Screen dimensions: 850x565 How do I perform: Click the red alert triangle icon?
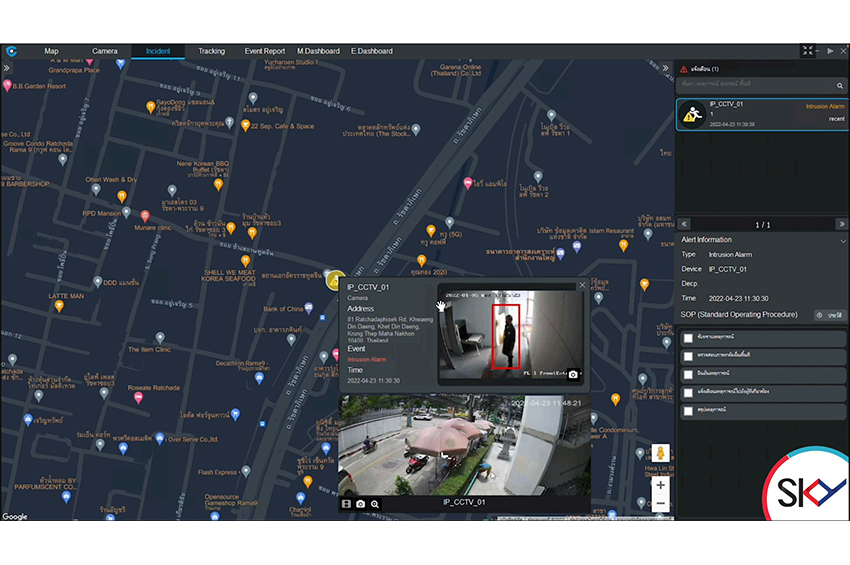684,69
